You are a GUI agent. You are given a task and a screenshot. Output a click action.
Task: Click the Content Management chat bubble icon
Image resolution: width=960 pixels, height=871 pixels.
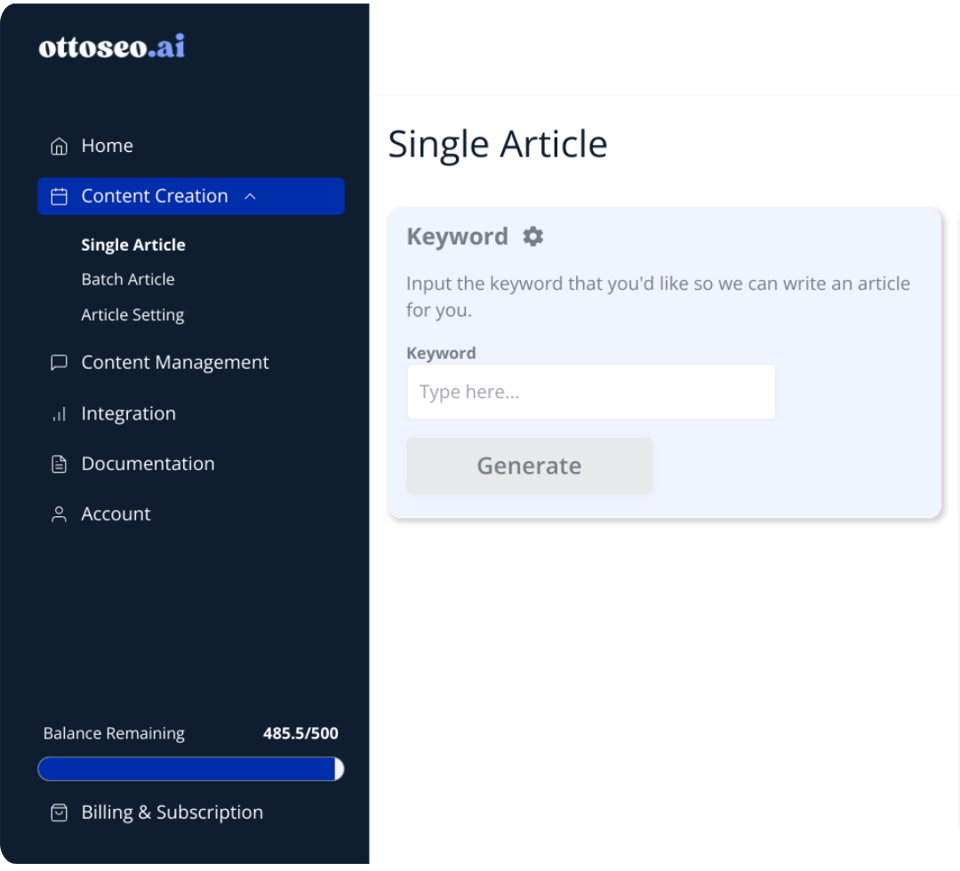[59, 363]
